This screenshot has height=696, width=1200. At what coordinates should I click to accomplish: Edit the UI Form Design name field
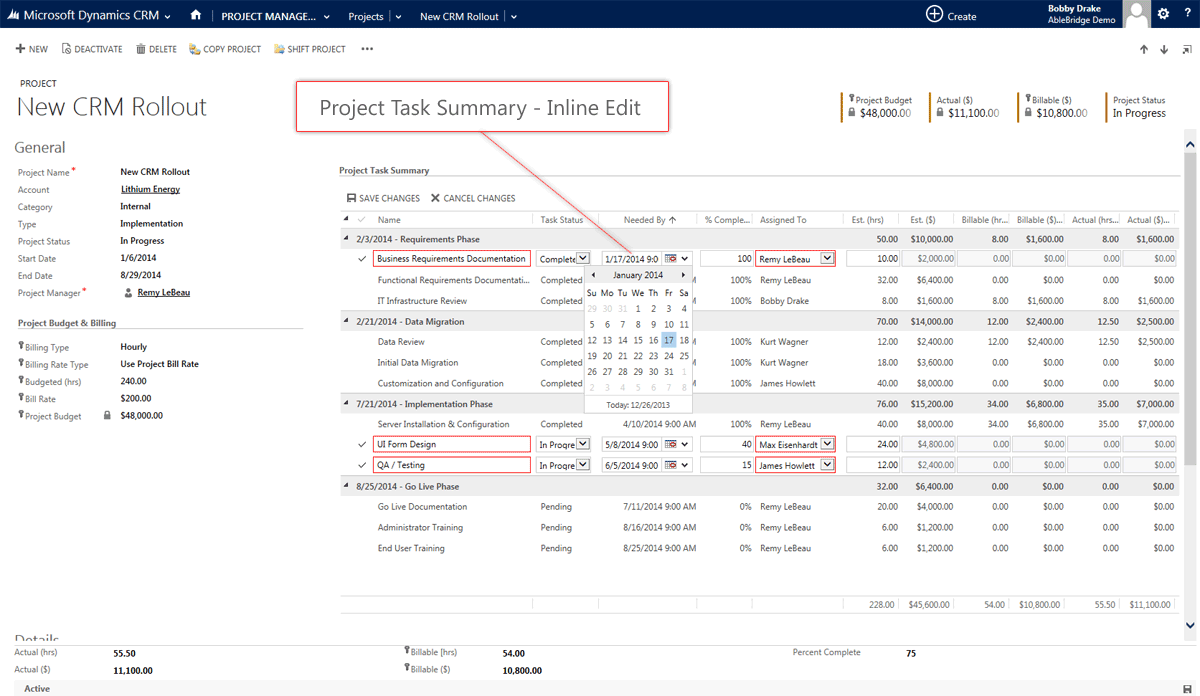pos(452,444)
